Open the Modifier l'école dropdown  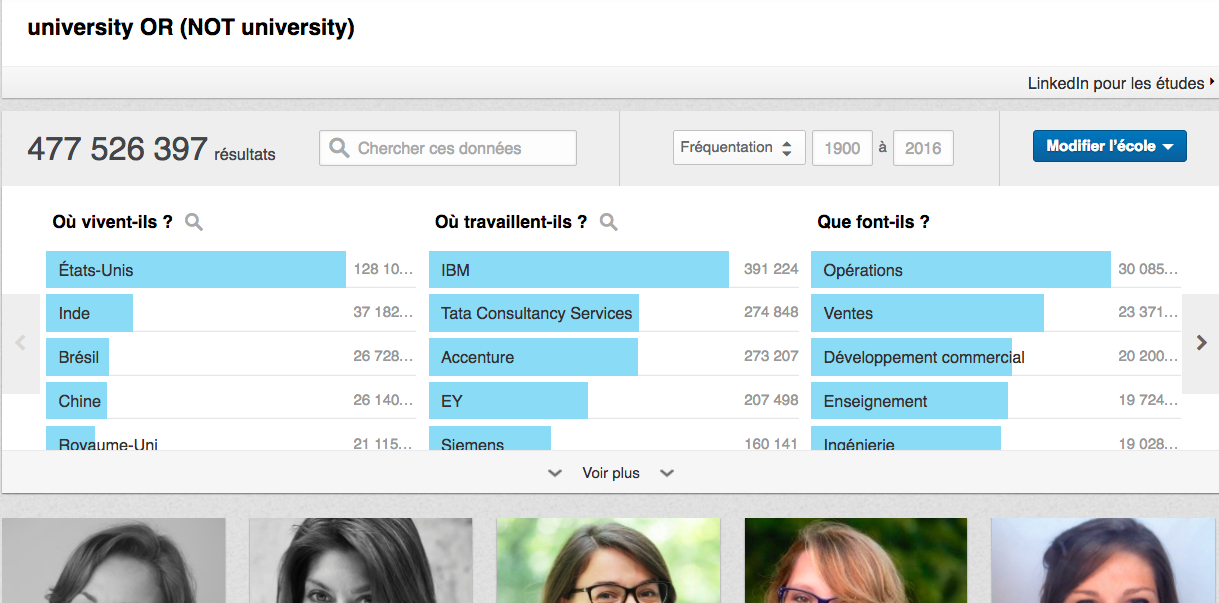click(x=1109, y=146)
